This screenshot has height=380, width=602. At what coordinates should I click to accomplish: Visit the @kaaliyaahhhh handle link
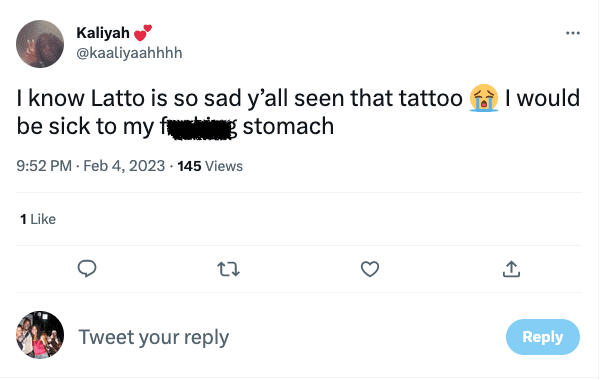(129, 53)
